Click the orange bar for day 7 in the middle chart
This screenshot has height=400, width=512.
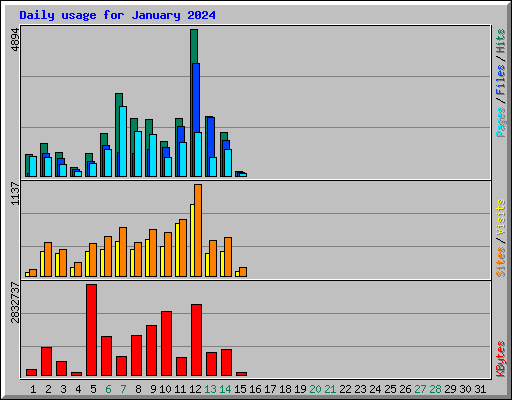[123, 252]
